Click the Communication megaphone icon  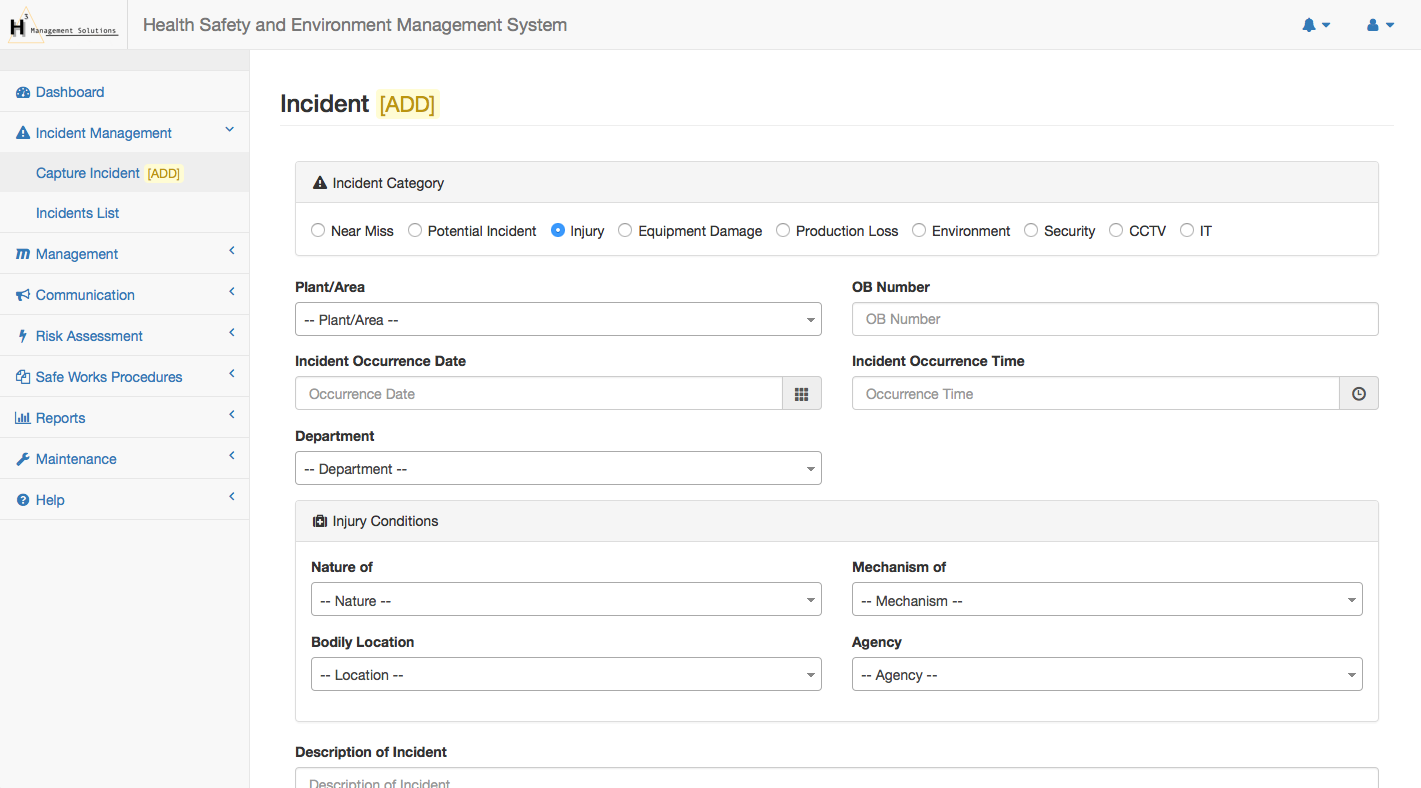point(23,295)
